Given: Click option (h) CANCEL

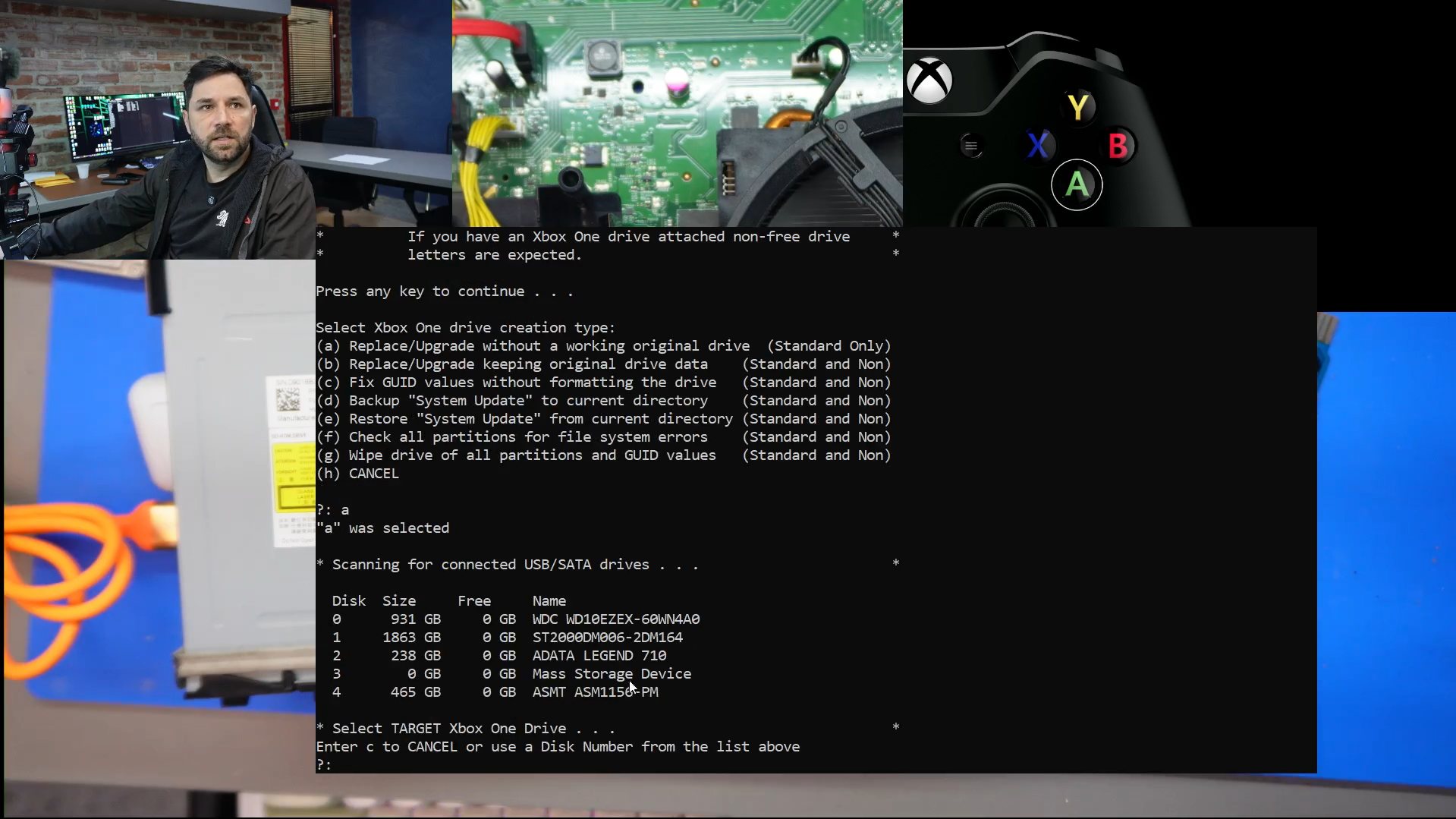Looking at the screenshot, I should (x=357, y=474).
